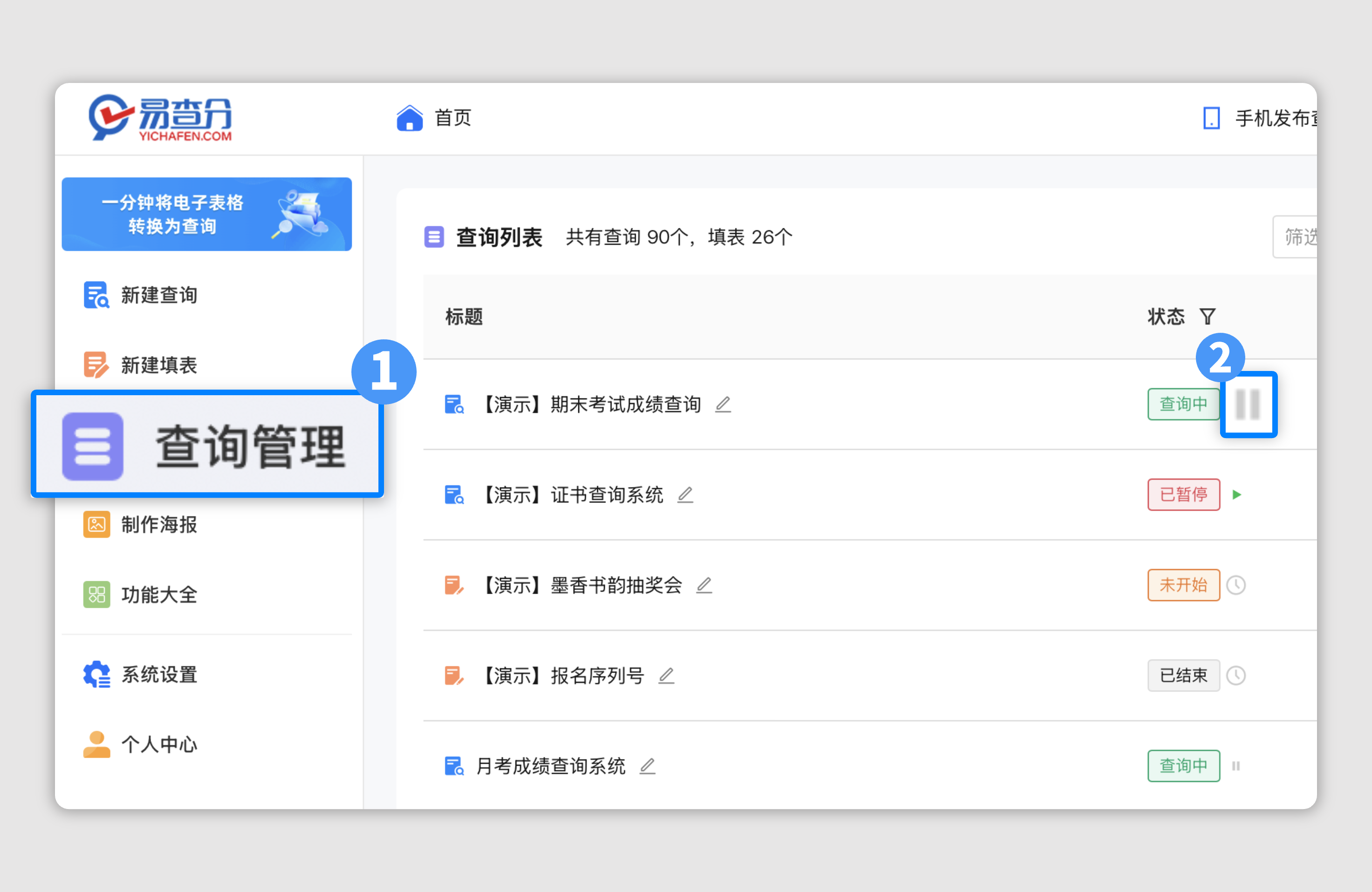Pause the 【演示】期末考试成绩查询 query
The width and height of the screenshot is (1372, 892).
pyautogui.click(x=1248, y=404)
